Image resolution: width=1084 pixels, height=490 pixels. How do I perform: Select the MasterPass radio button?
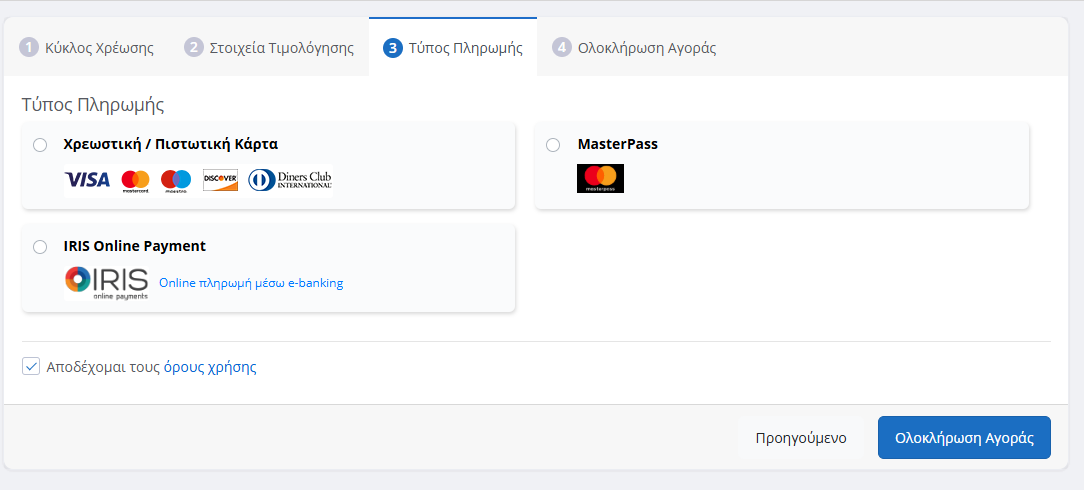tap(553, 145)
